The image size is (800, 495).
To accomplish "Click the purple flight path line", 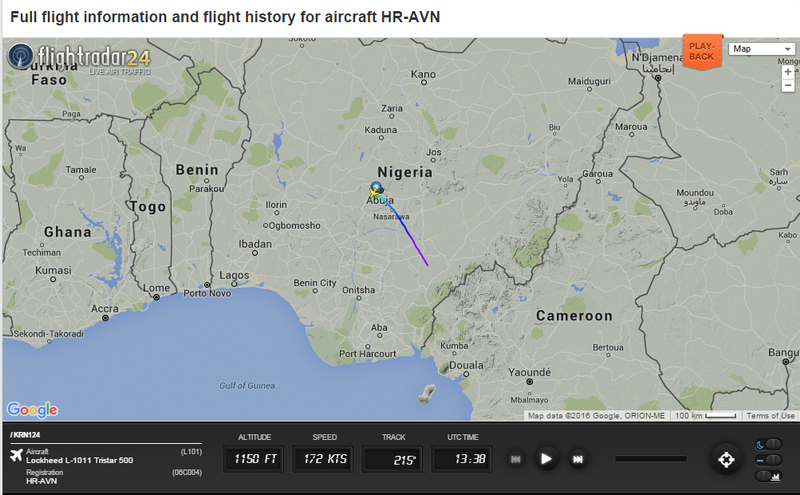I will (x=413, y=240).
